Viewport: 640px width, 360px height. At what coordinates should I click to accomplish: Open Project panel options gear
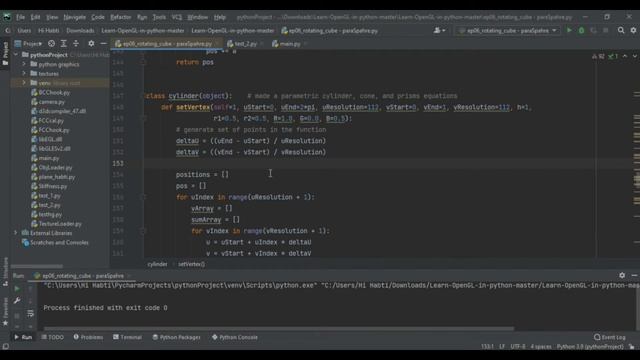(x=91, y=43)
